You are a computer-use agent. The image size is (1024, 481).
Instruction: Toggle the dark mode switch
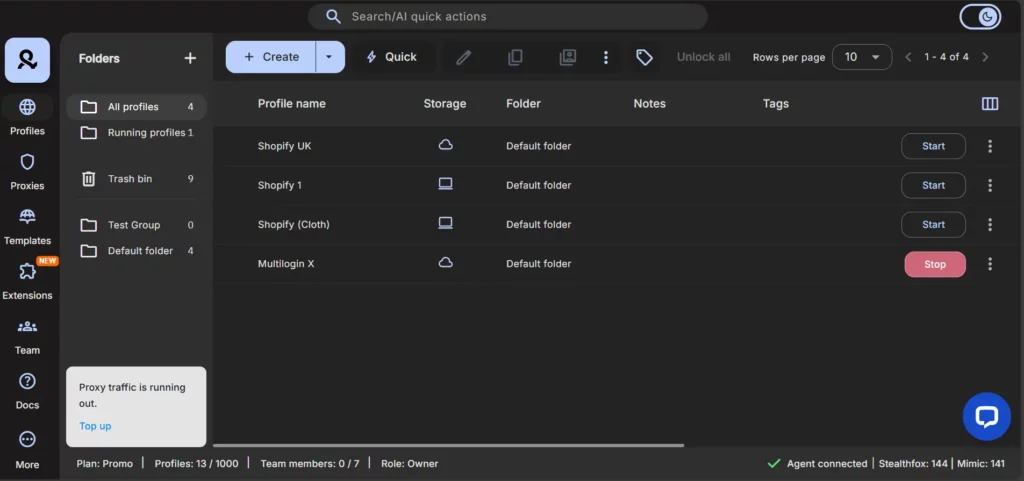979,17
